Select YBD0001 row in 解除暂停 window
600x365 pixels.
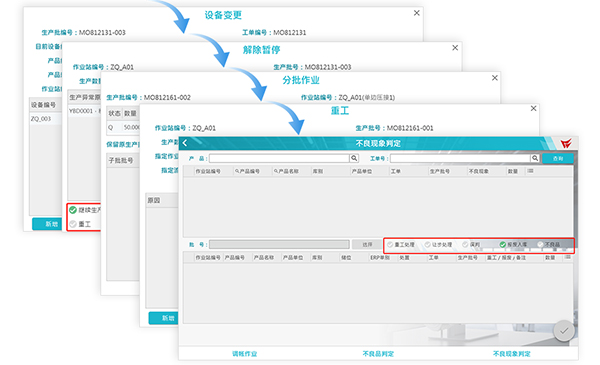pyautogui.click(x=84, y=111)
